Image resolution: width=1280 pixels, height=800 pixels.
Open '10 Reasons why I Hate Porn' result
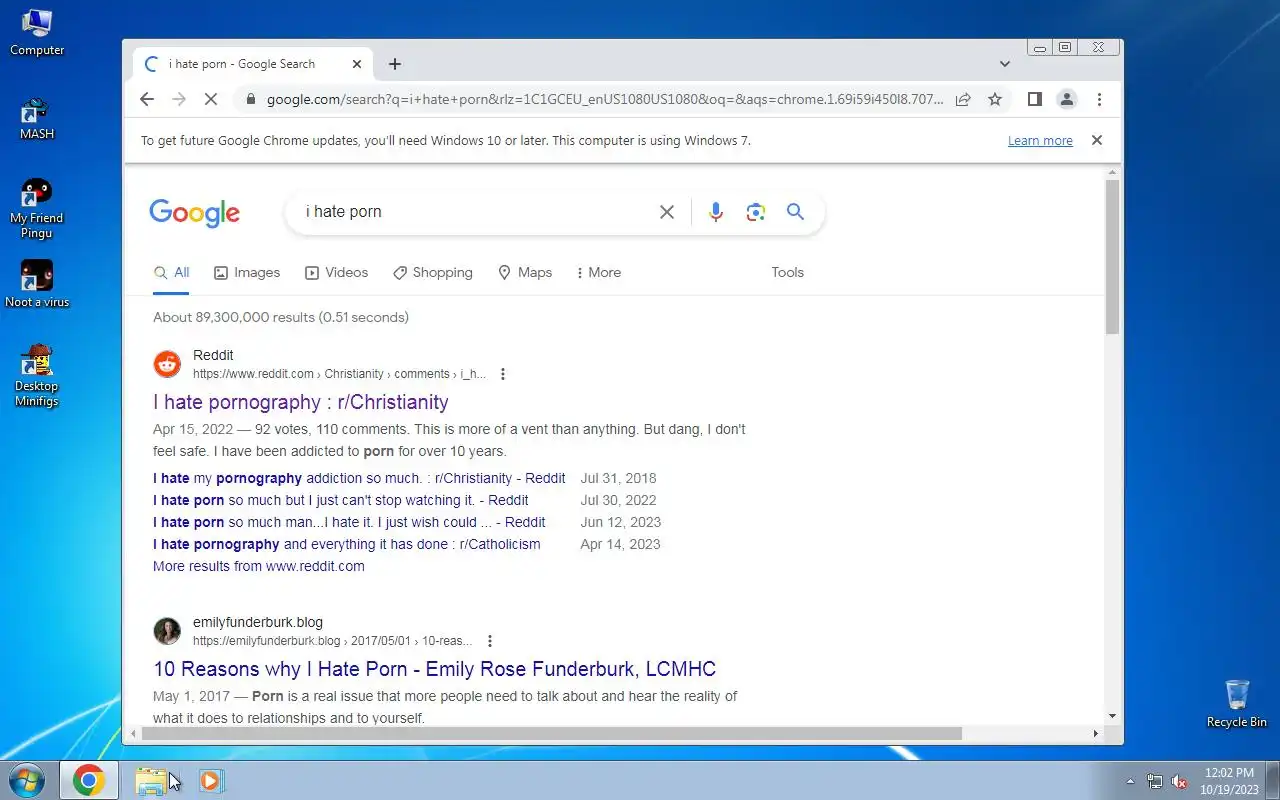pos(435,669)
